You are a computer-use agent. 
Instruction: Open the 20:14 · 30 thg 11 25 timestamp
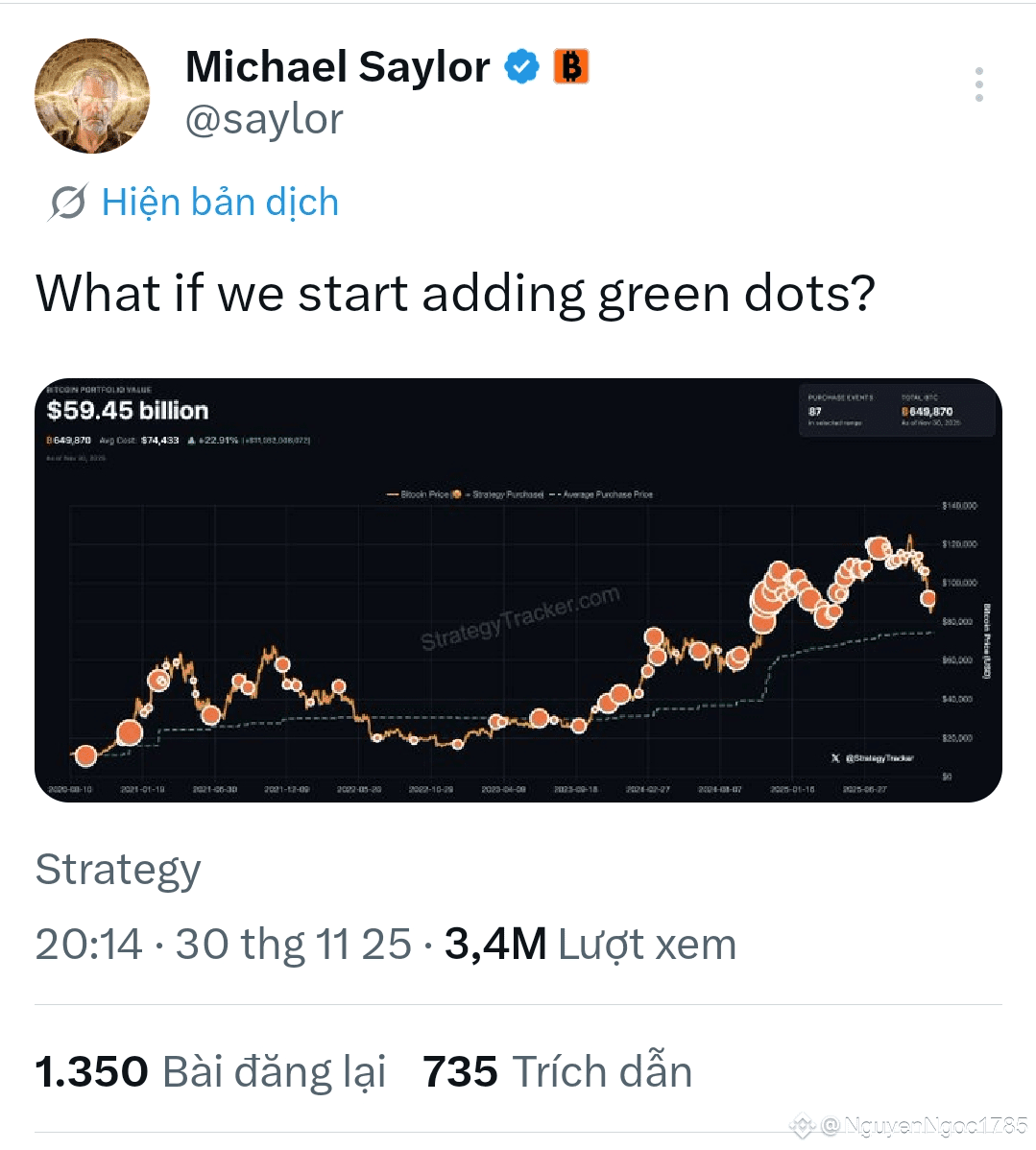point(223,944)
